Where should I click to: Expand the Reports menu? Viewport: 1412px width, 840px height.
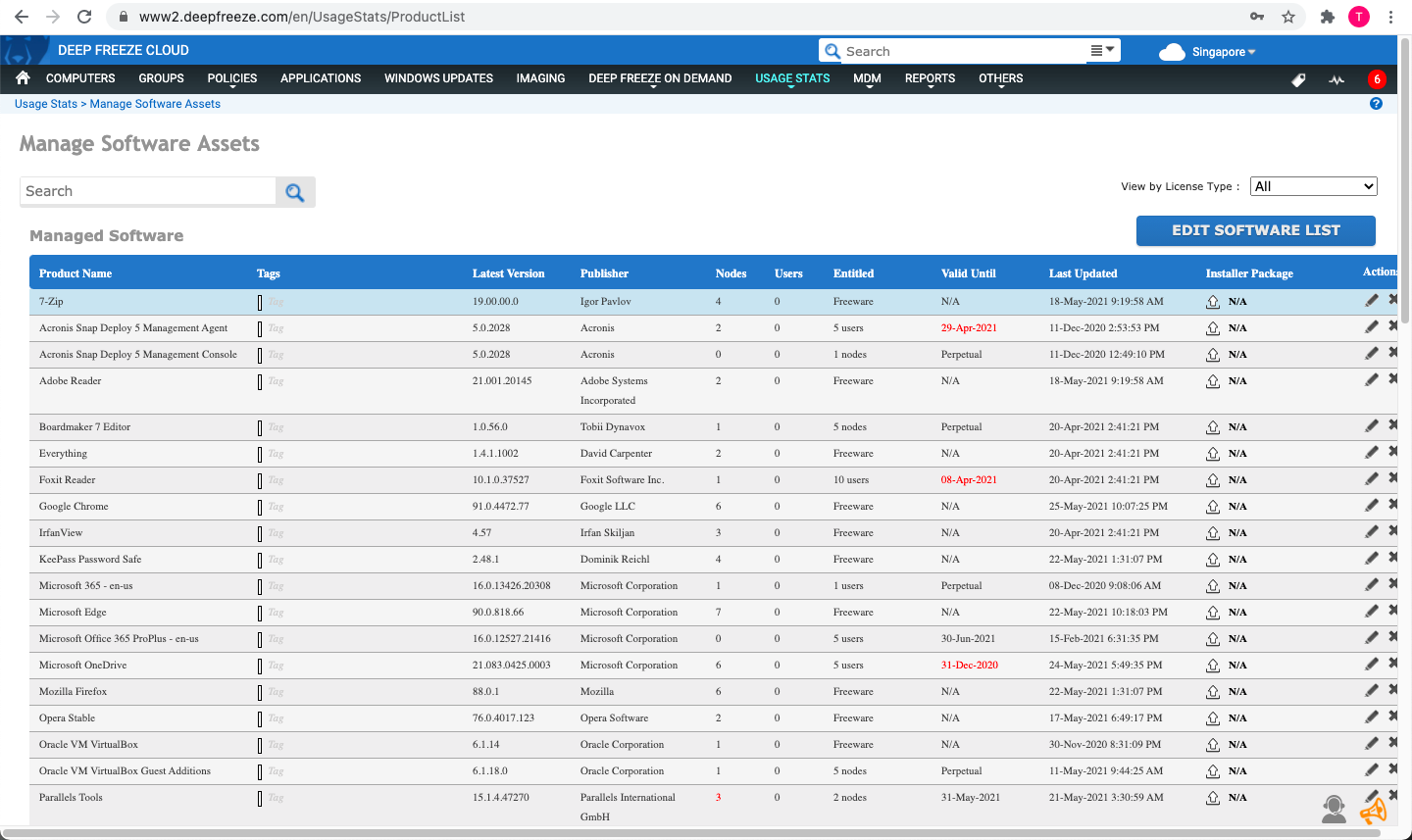(x=930, y=78)
